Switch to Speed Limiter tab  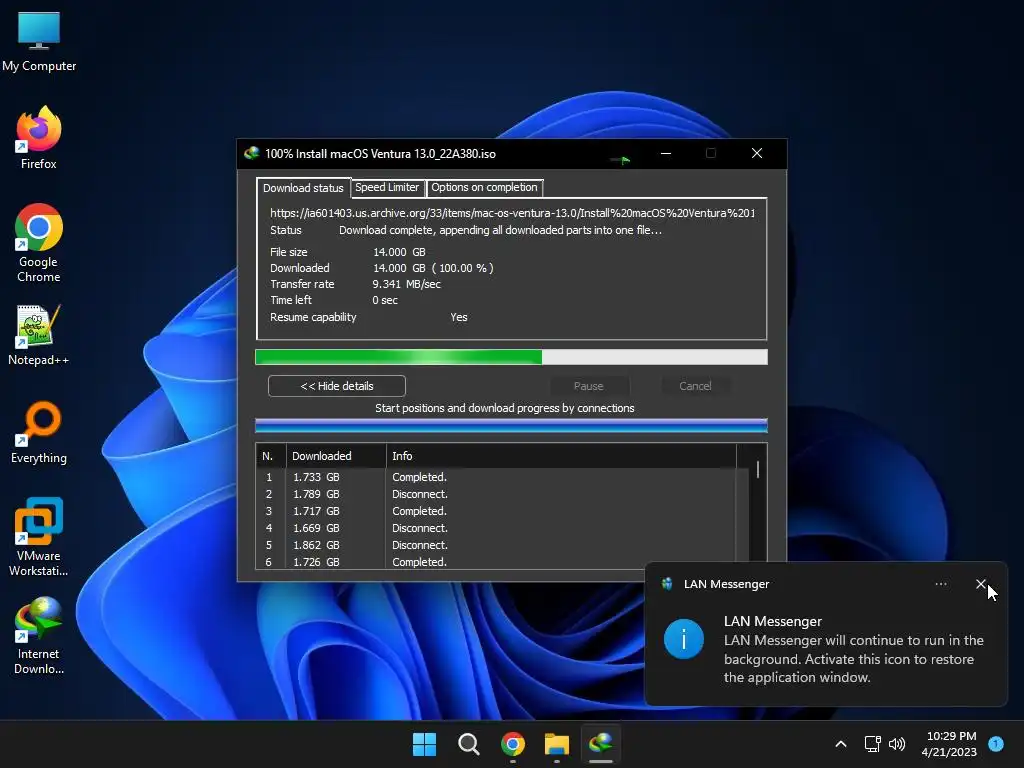[x=387, y=187]
